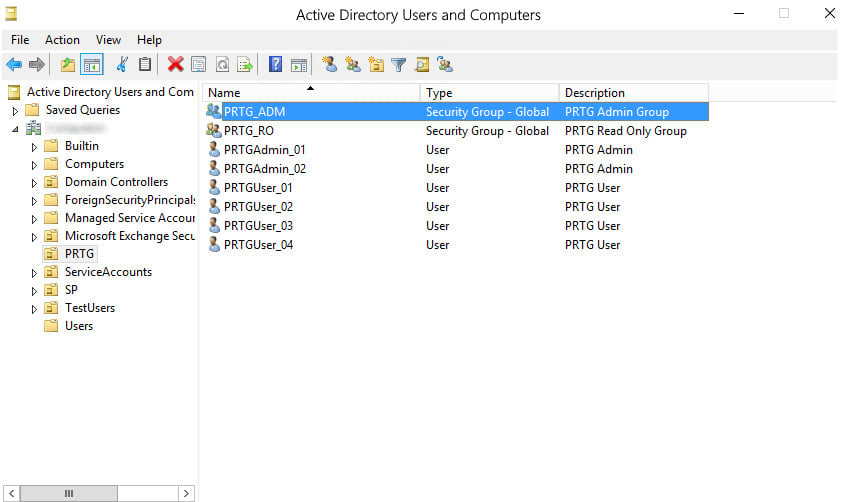This screenshot has width=843, height=502.
Task: Click PRTG Read Only Group description
Action: [x=626, y=131]
